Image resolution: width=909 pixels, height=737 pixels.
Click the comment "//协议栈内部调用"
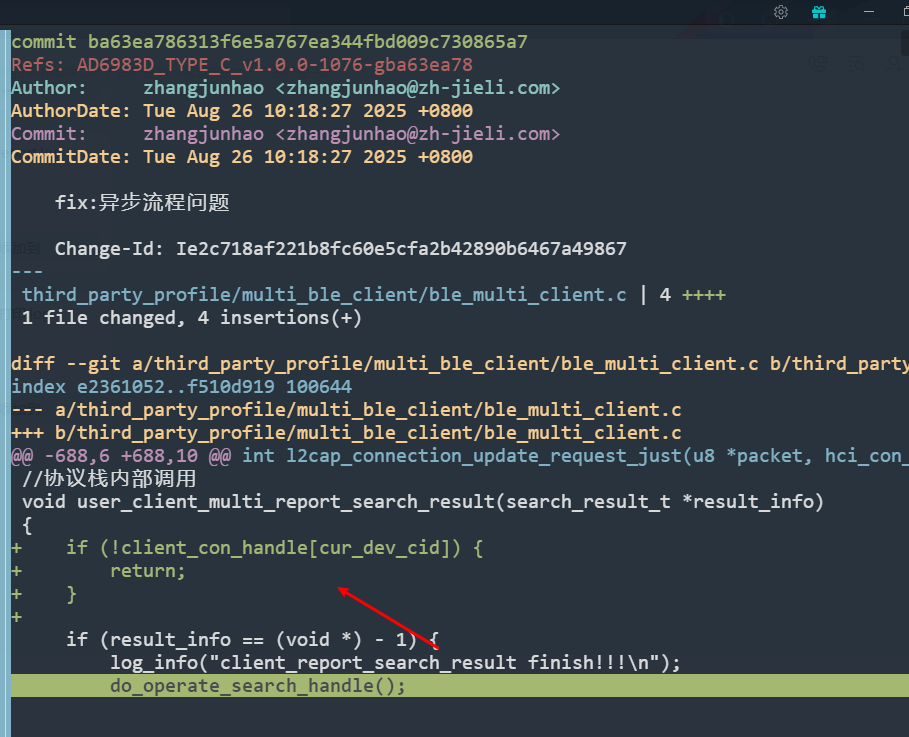pos(110,479)
